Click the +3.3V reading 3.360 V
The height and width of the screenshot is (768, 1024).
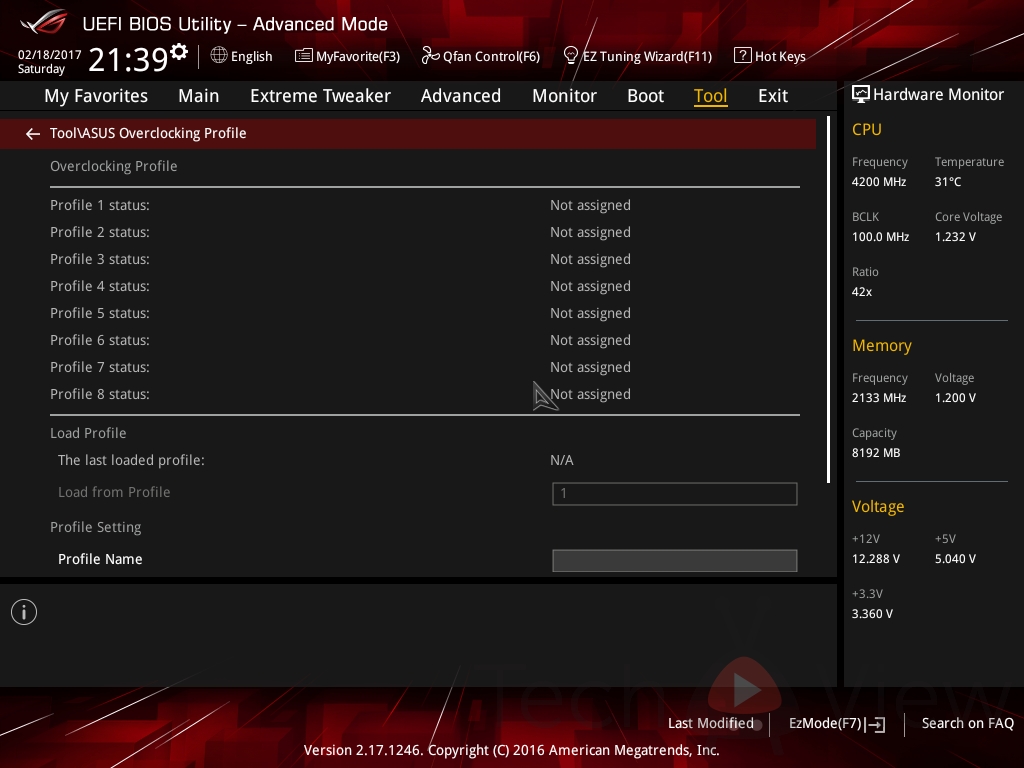[x=872, y=614]
